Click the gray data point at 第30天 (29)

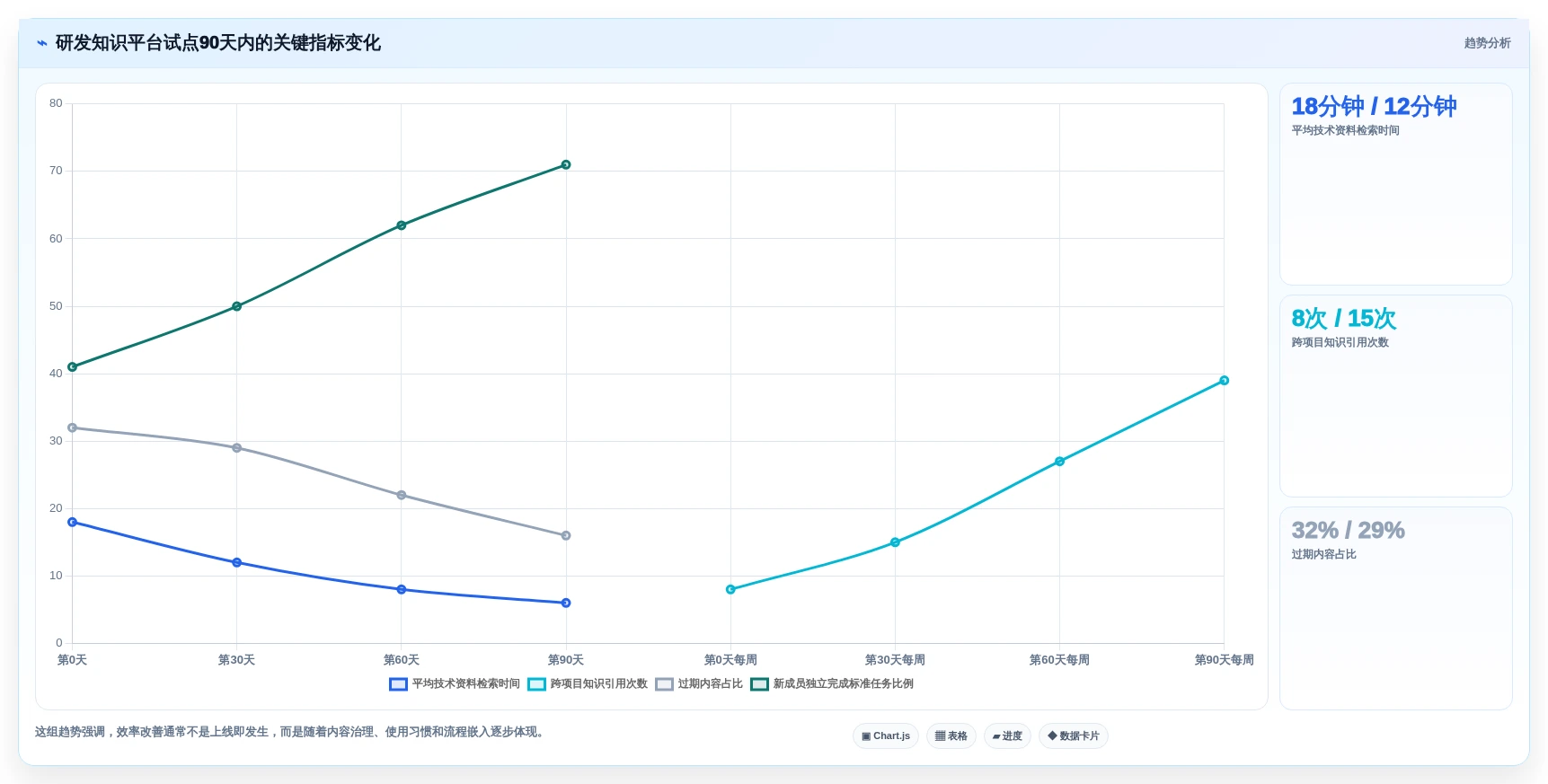[237, 448]
